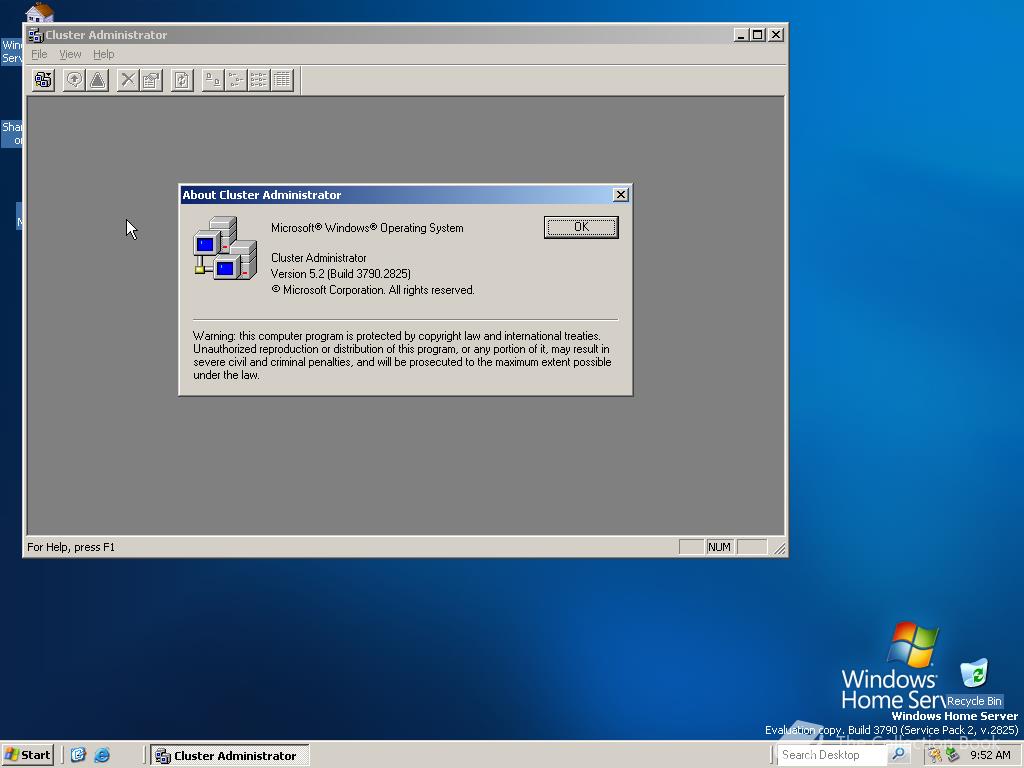The image size is (1024, 768).
Task: Click the Properties toolbar icon
Action: [x=151, y=80]
